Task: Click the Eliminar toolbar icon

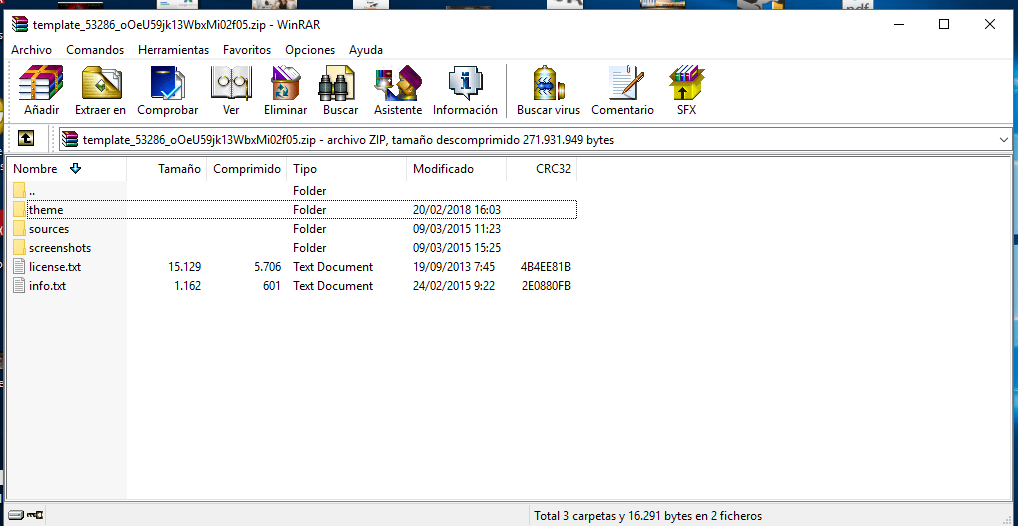Action: [x=286, y=83]
